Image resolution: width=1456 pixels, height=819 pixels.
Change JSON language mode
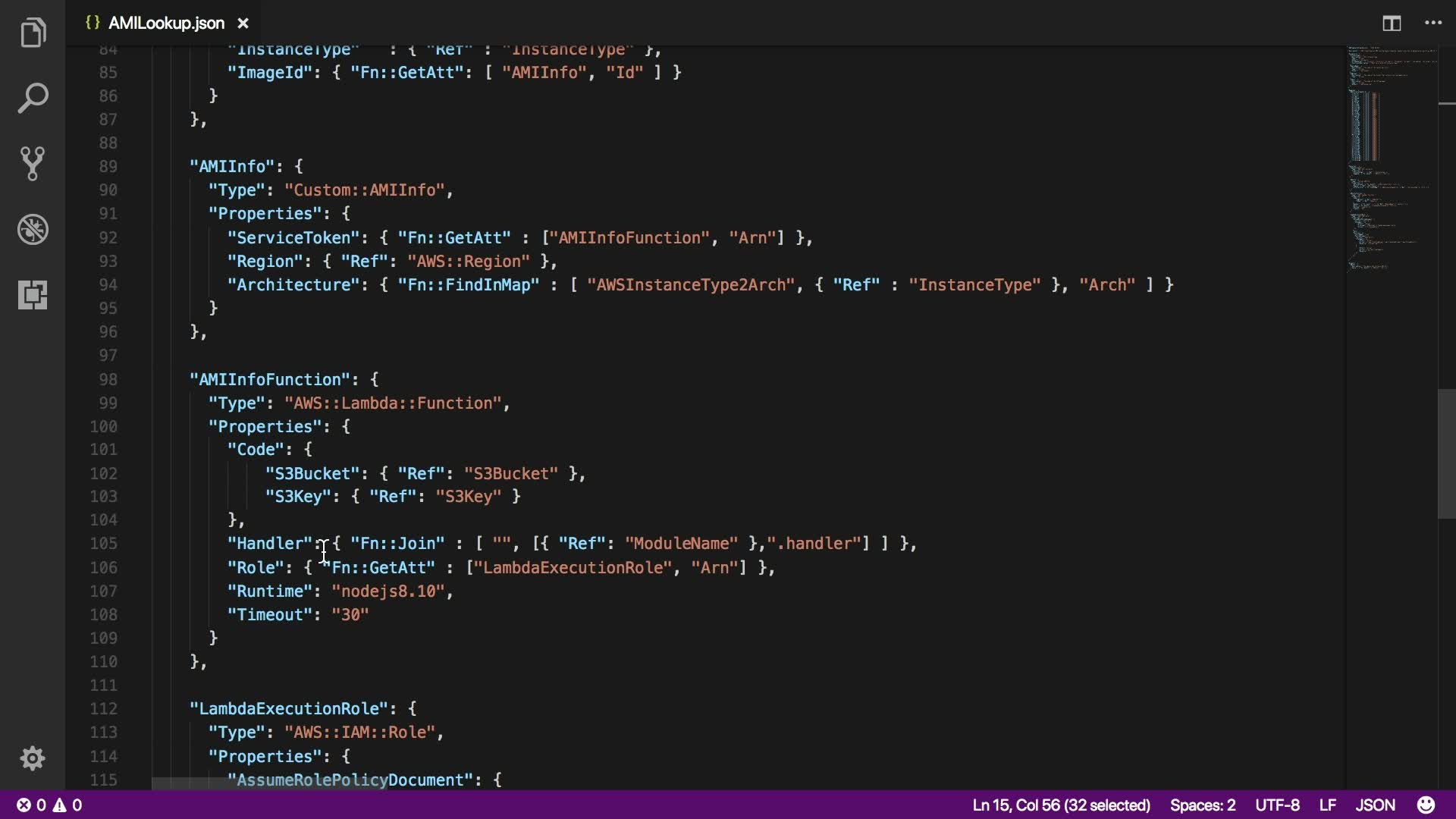pos(1375,805)
